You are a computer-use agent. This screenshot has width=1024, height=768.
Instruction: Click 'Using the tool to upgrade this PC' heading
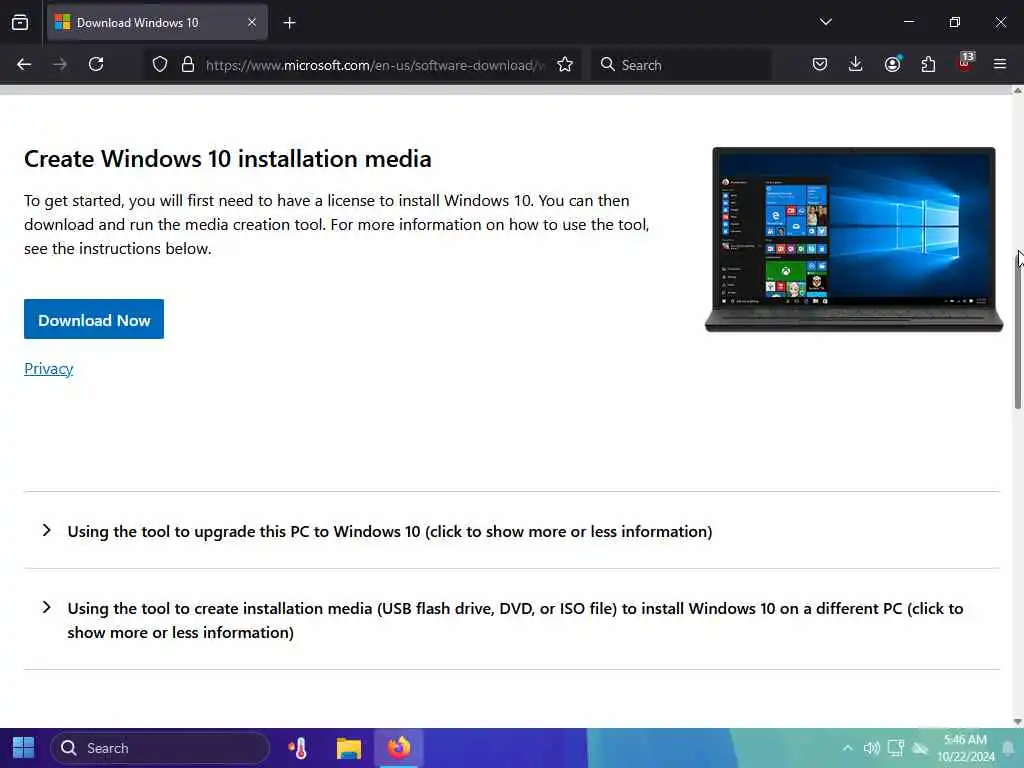(x=390, y=532)
